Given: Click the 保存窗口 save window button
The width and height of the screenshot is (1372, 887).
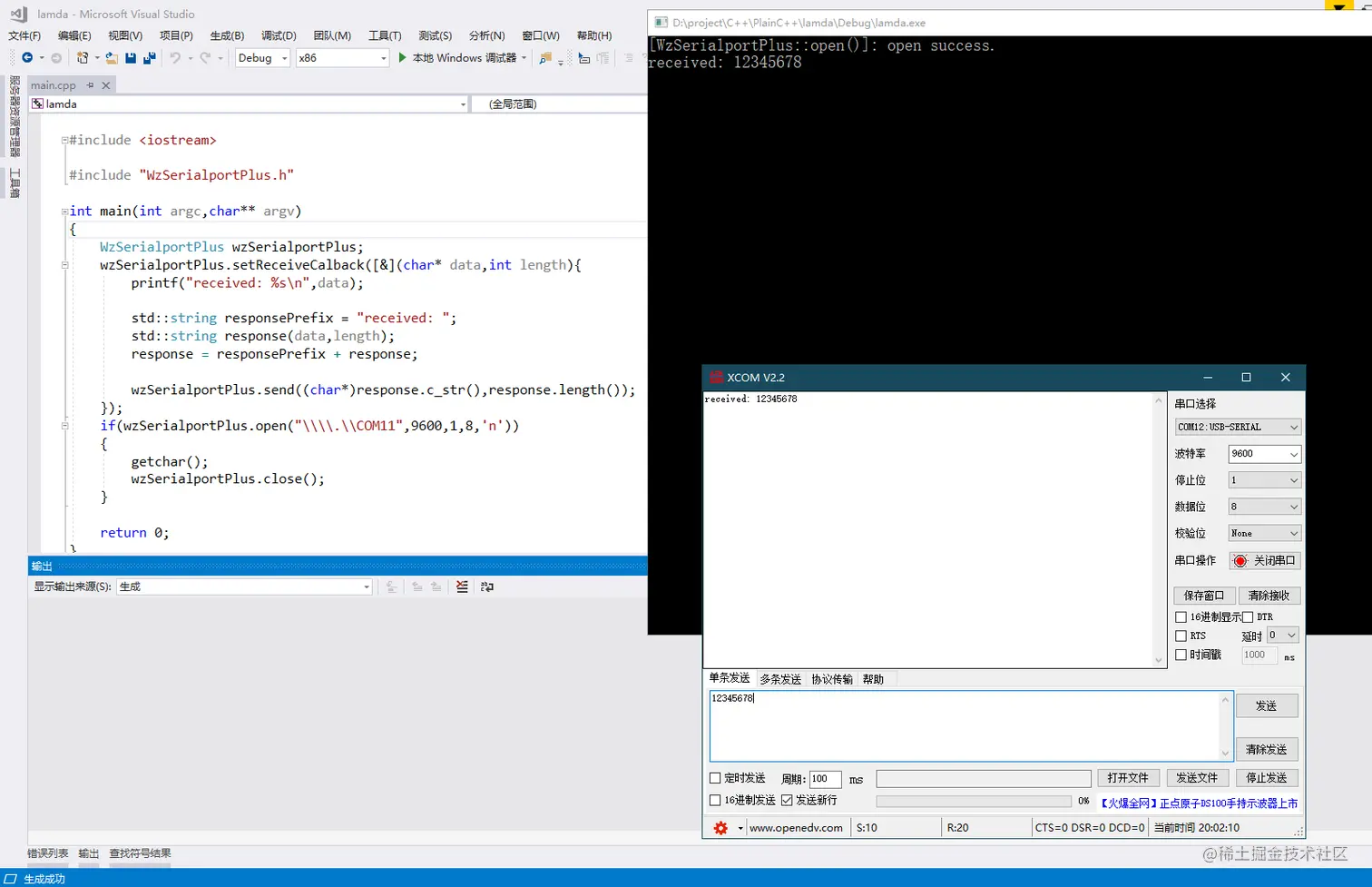Looking at the screenshot, I should [1204, 596].
